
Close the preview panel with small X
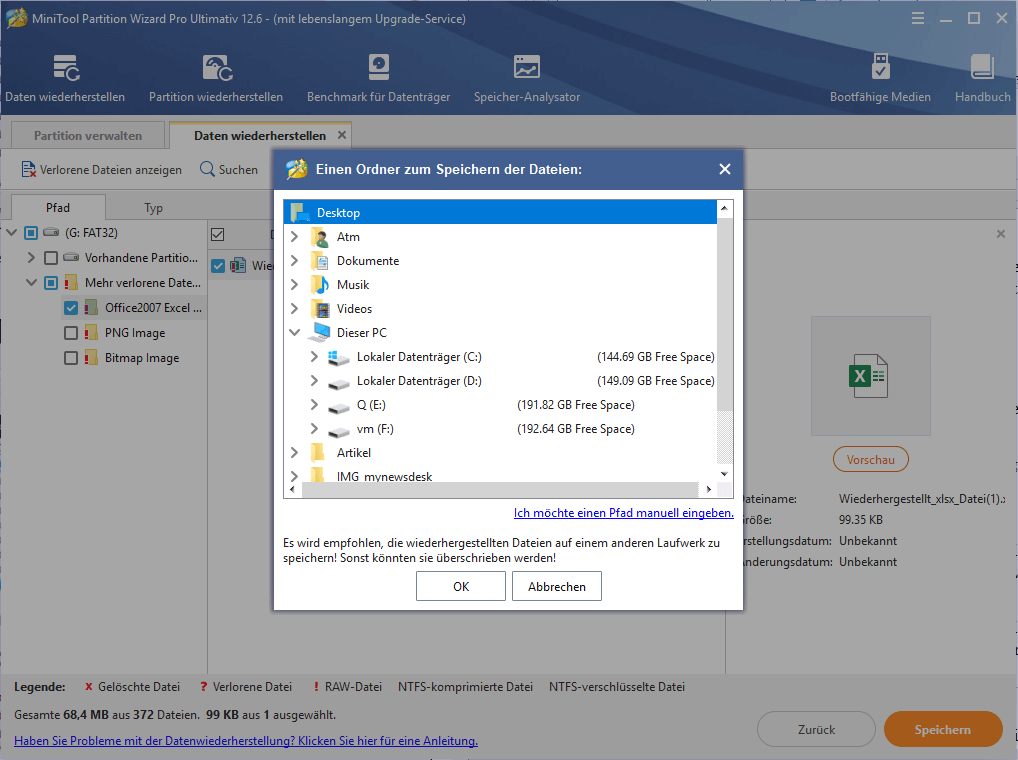pos(1000,234)
